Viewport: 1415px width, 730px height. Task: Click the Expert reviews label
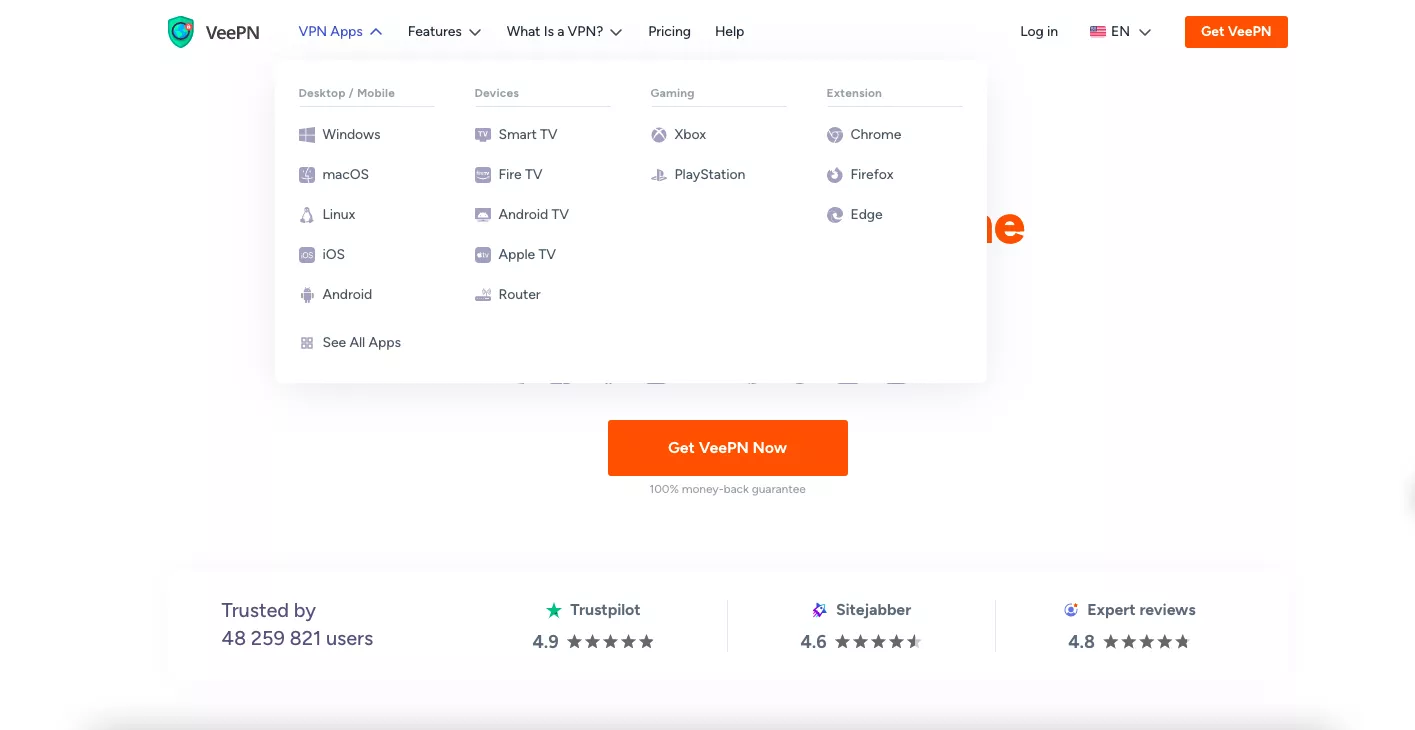(1141, 610)
